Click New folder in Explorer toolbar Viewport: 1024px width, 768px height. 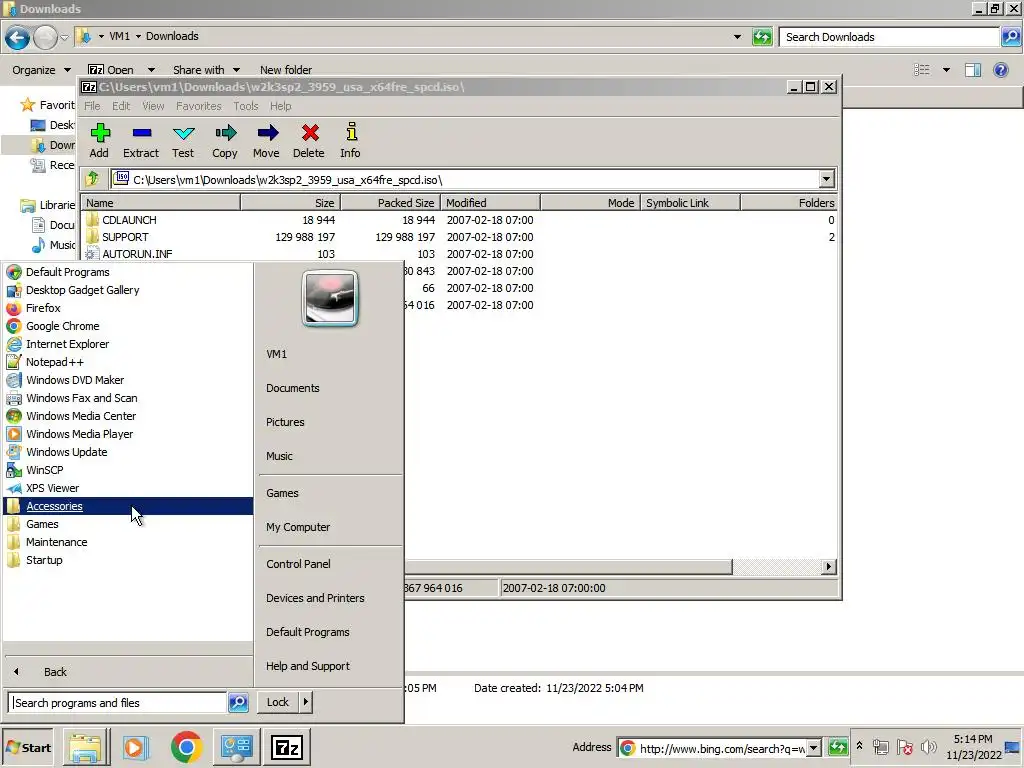(286, 70)
